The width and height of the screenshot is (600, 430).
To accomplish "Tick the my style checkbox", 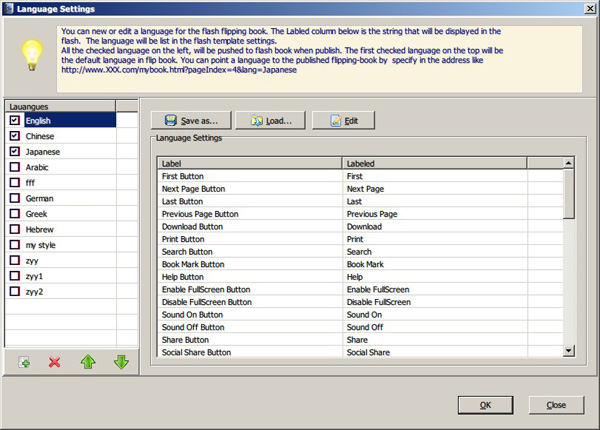I will click(15, 244).
